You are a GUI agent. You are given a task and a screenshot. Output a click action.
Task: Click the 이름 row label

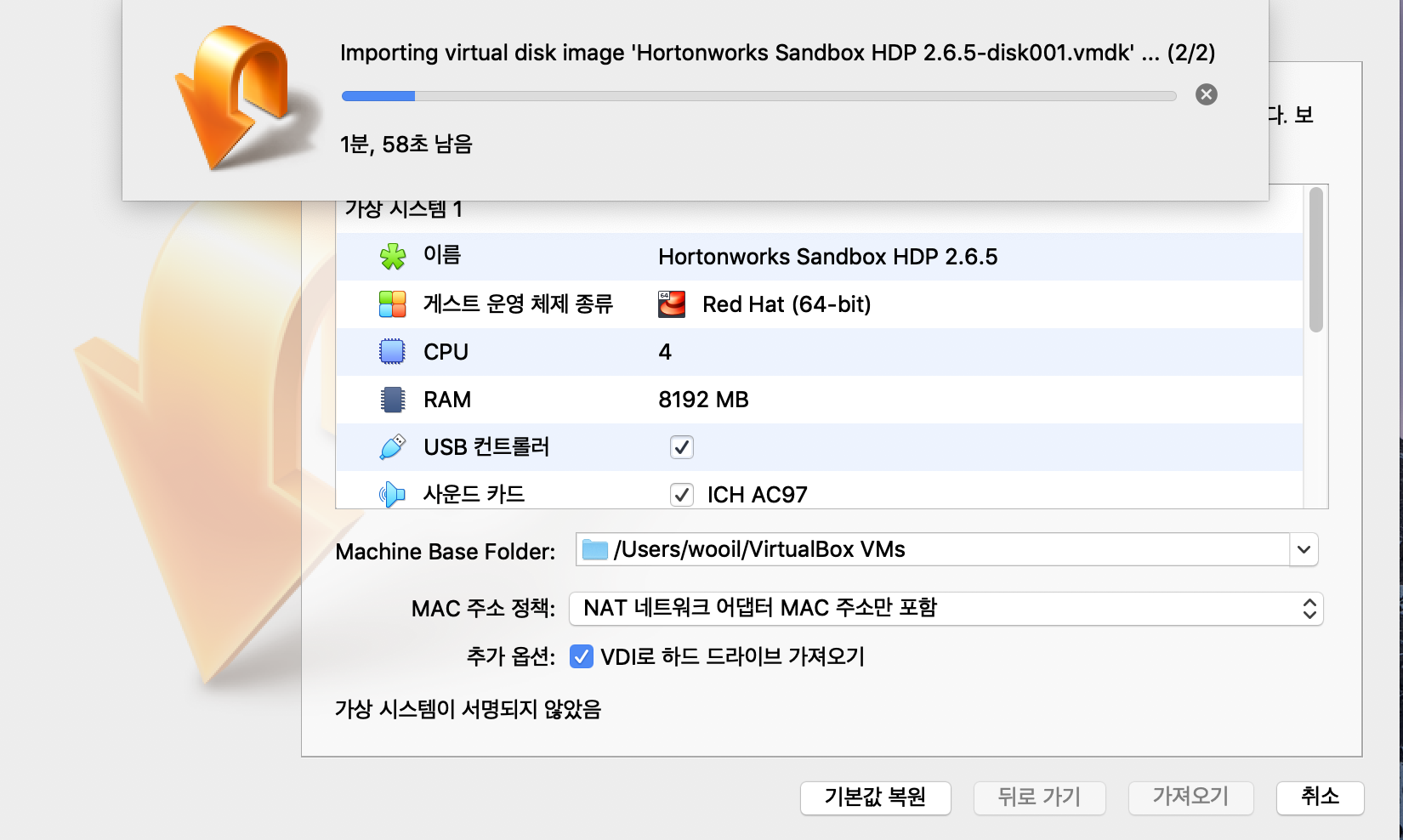pos(442,255)
